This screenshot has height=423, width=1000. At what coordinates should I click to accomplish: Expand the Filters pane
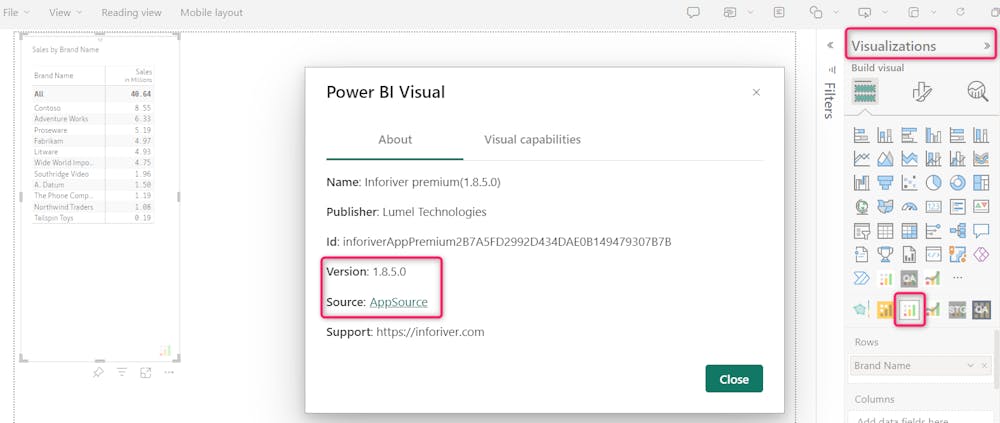point(830,46)
